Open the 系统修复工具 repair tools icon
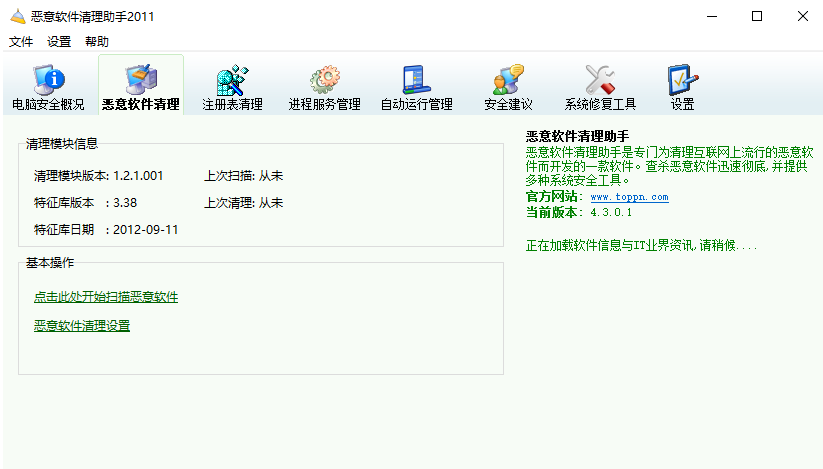The image size is (823, 469). pos(600,80)
